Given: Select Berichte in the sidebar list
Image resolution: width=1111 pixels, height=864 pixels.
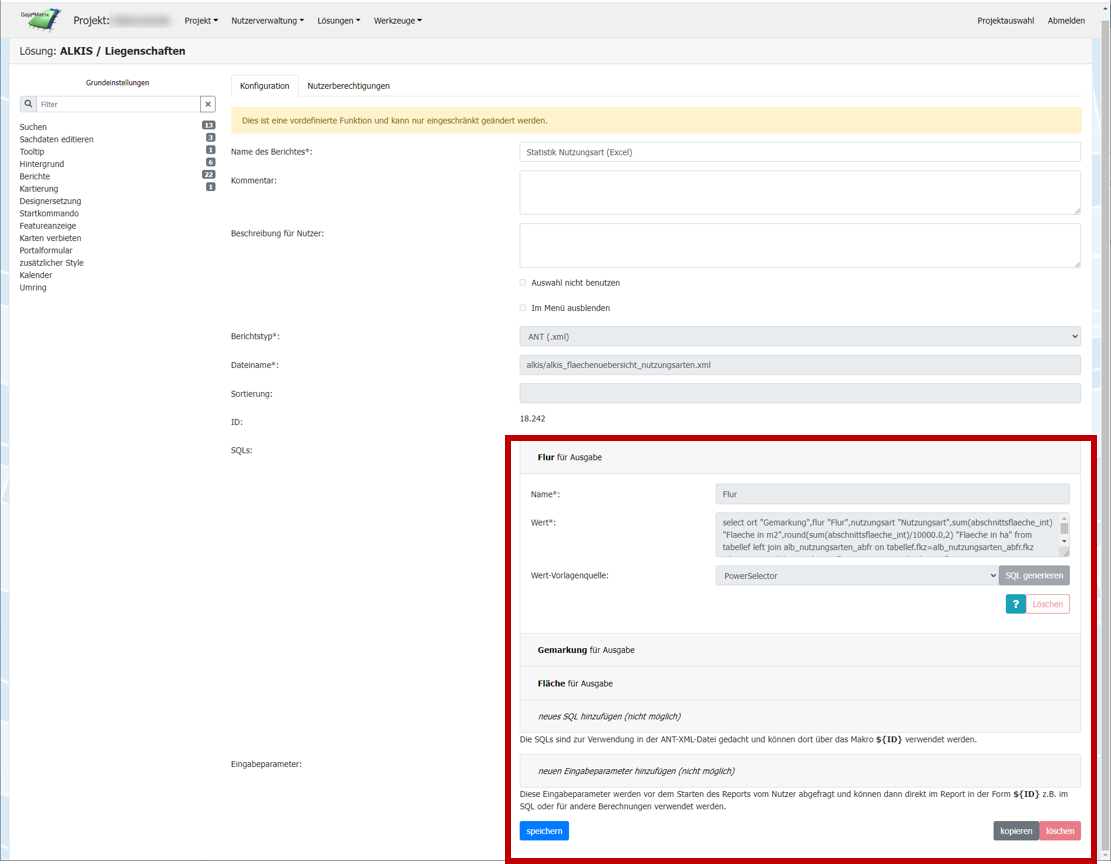Looking at the screenshot, I should pyautogui.click(x=35, y=176).
